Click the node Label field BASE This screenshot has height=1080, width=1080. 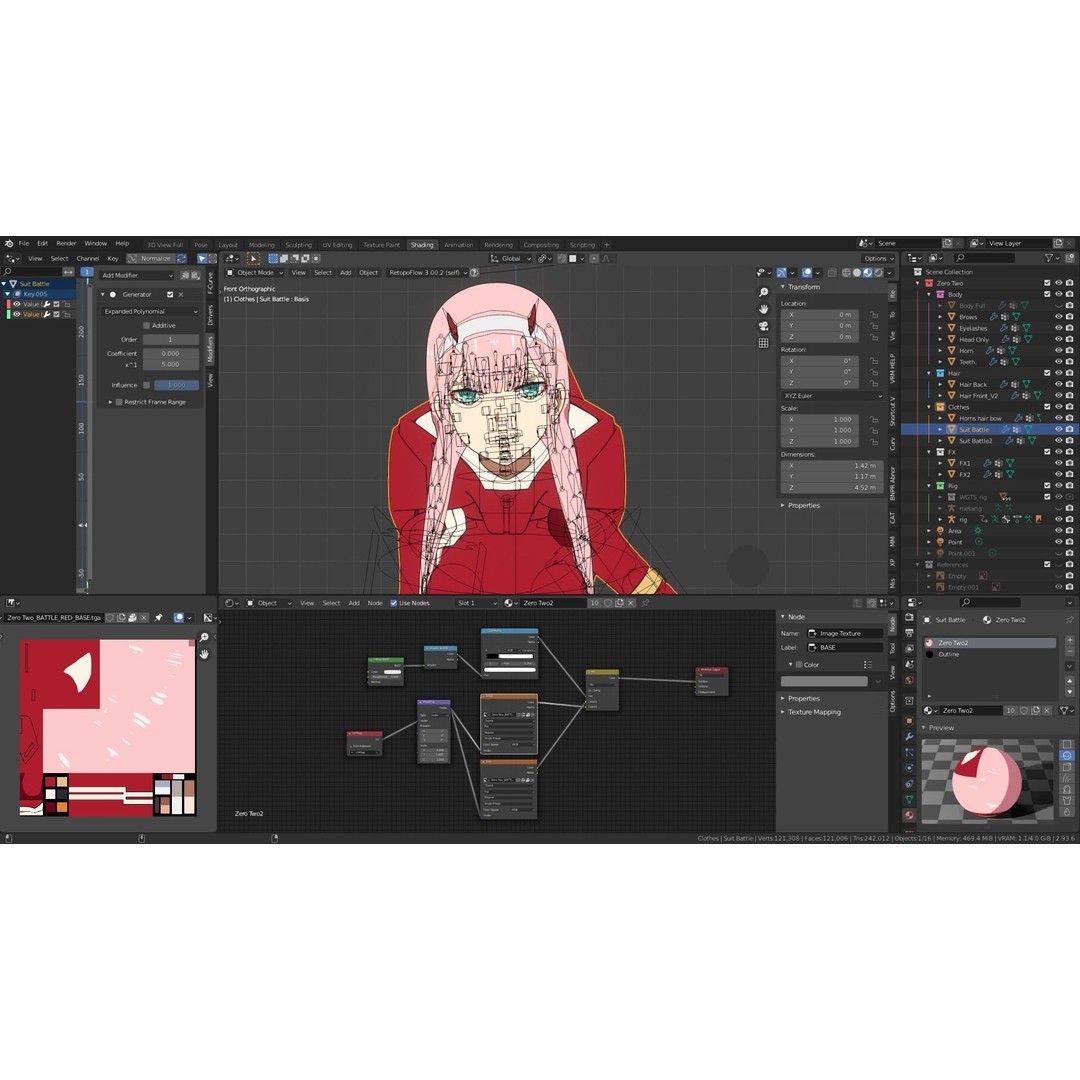coord(844,647)
